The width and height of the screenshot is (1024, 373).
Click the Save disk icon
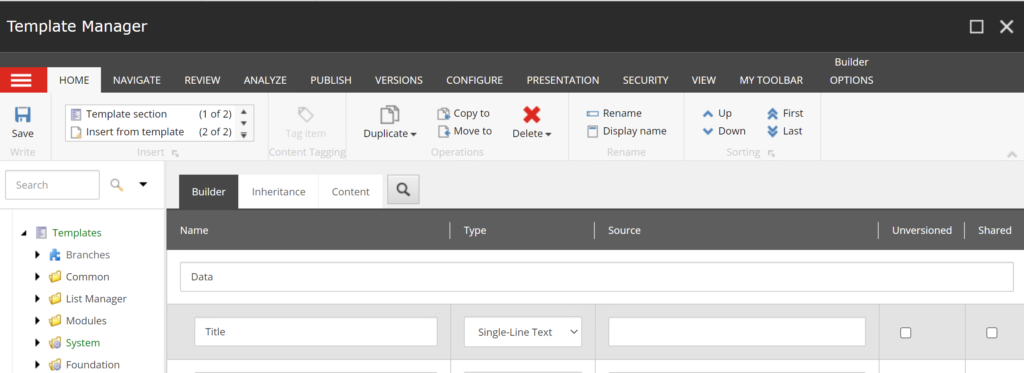tap(23, 115)
